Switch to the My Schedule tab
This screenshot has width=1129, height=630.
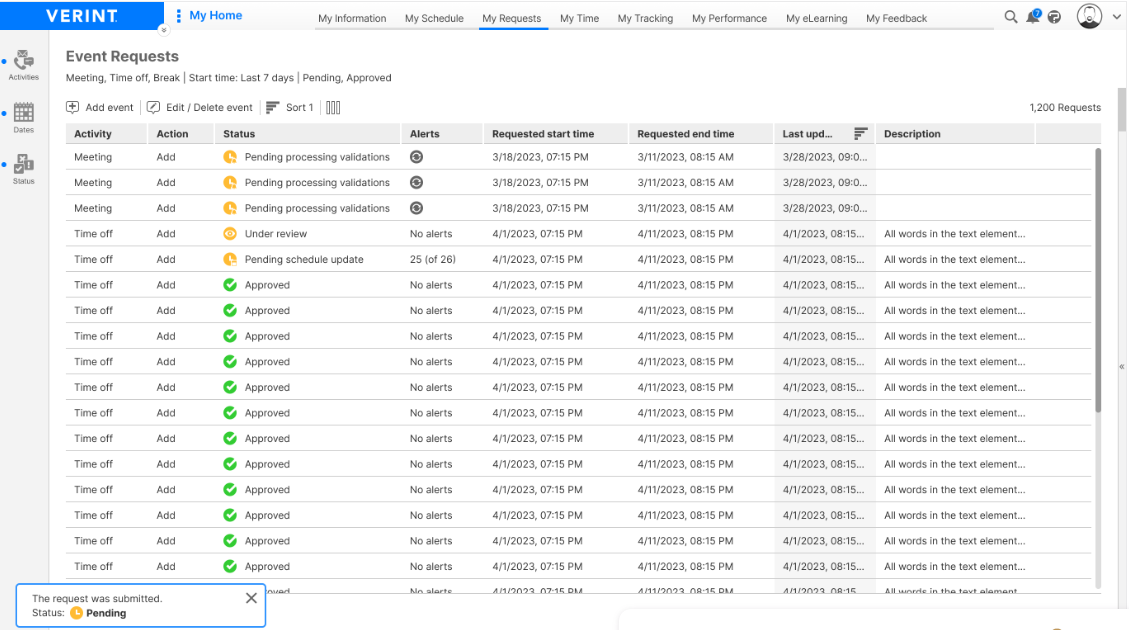pyautogui.click(x=434, y=18)
